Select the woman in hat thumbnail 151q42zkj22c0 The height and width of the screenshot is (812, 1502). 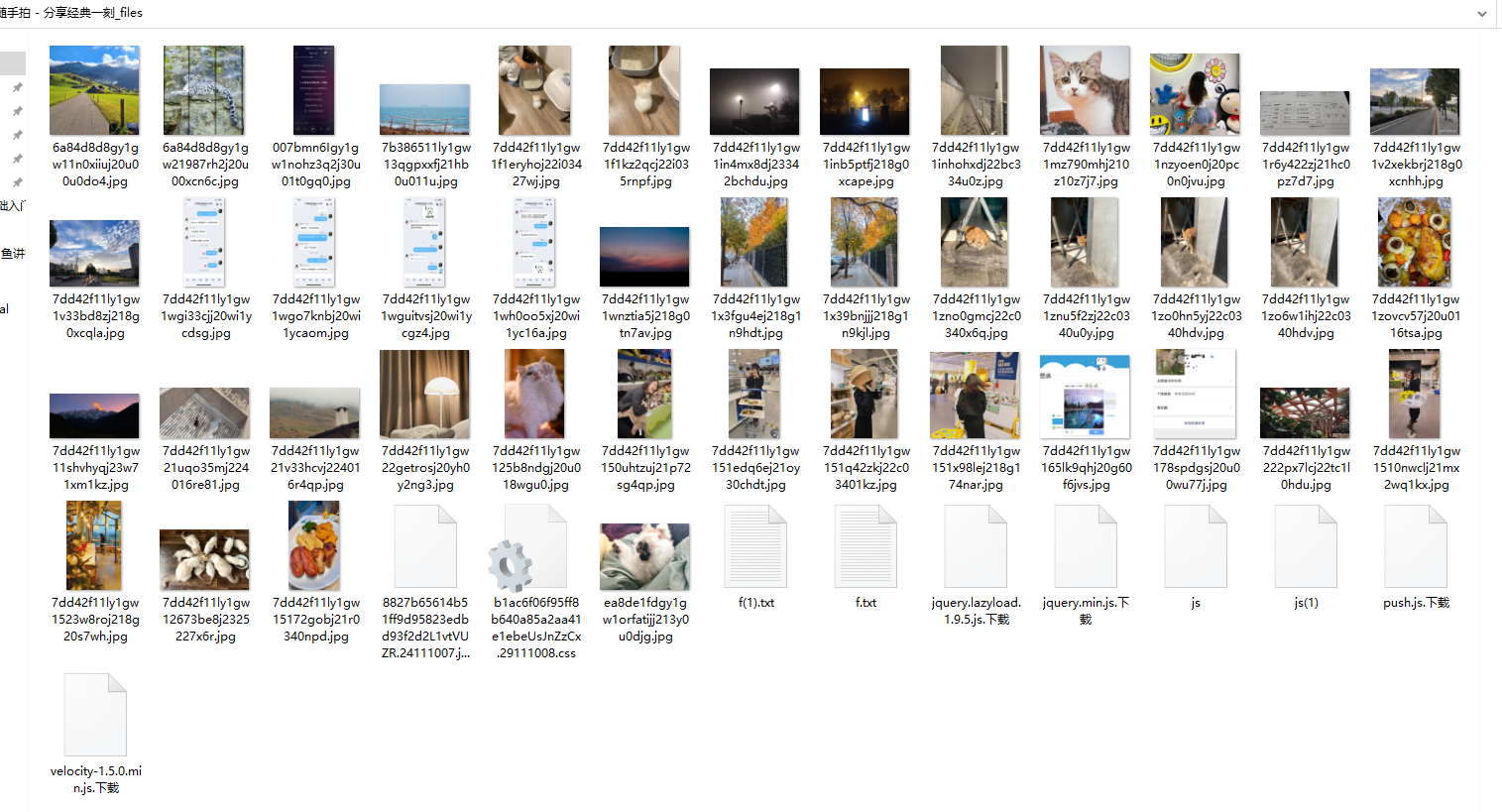point(865,394)
